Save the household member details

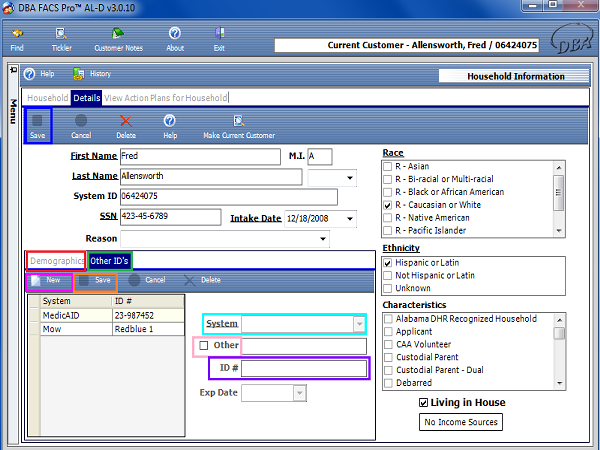tap(38, 126)
